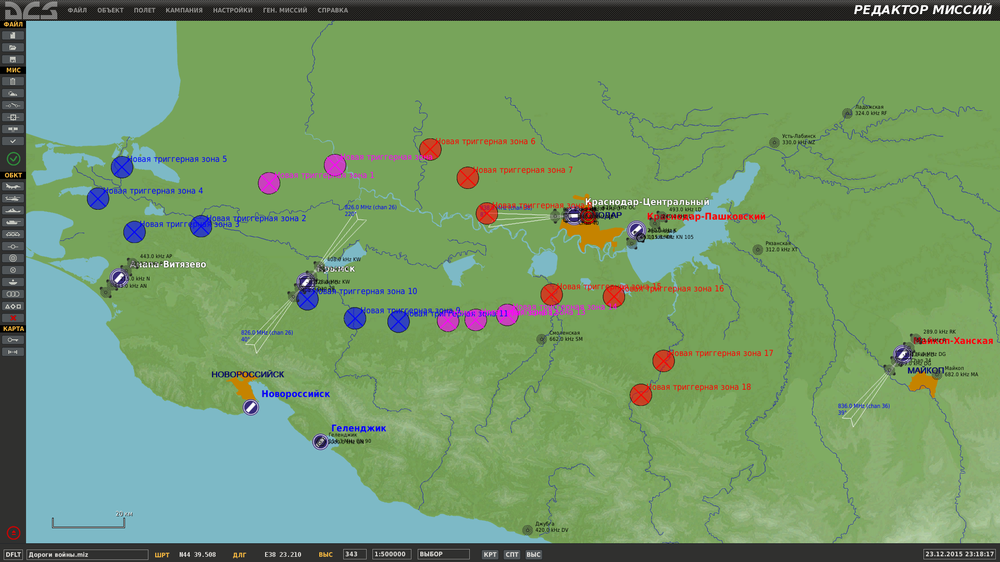Click the green circled checkmark button
This screenshot has width=1000, height=562.
click(13, 158)
